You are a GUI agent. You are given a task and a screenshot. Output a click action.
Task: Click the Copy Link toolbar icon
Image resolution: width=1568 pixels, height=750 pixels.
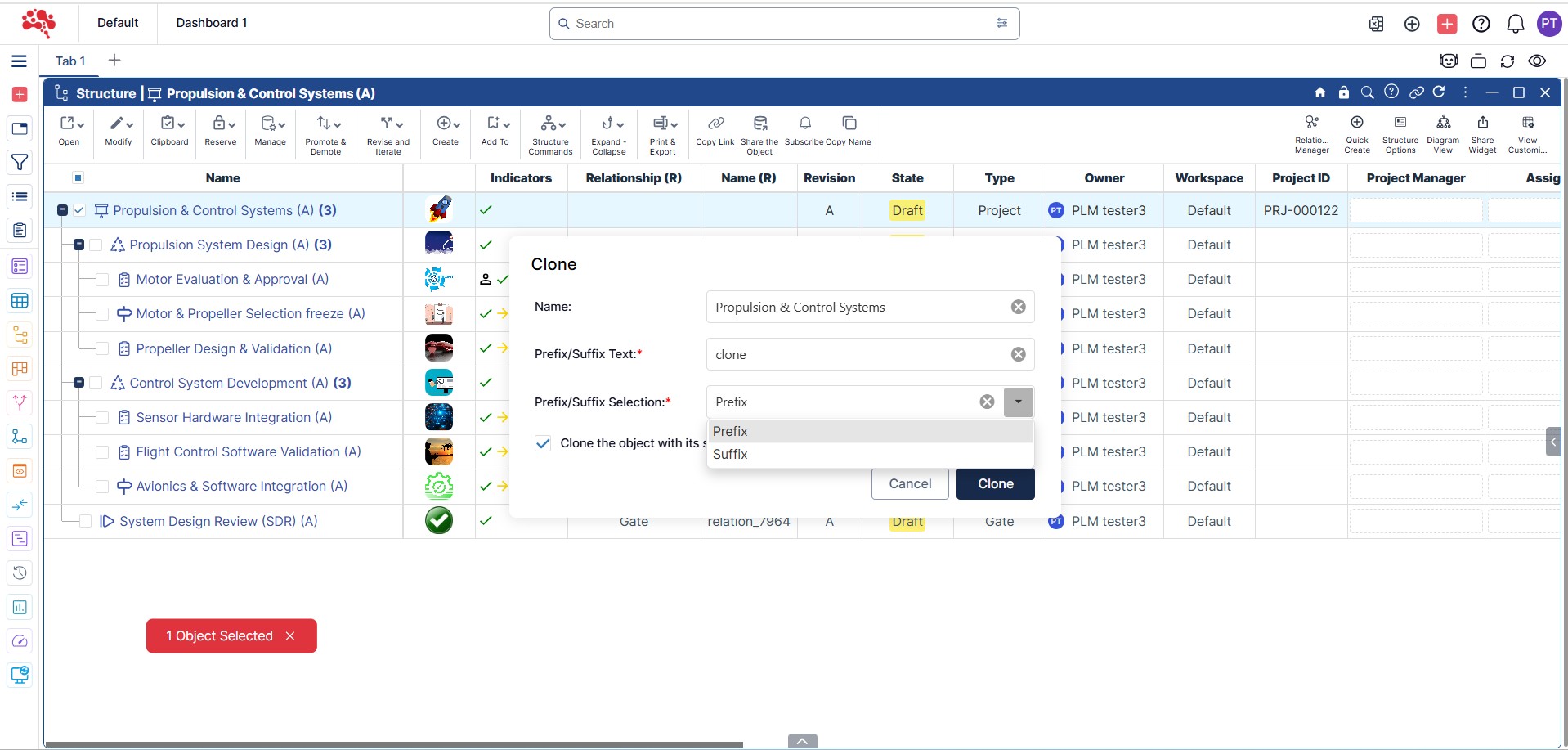715,124
